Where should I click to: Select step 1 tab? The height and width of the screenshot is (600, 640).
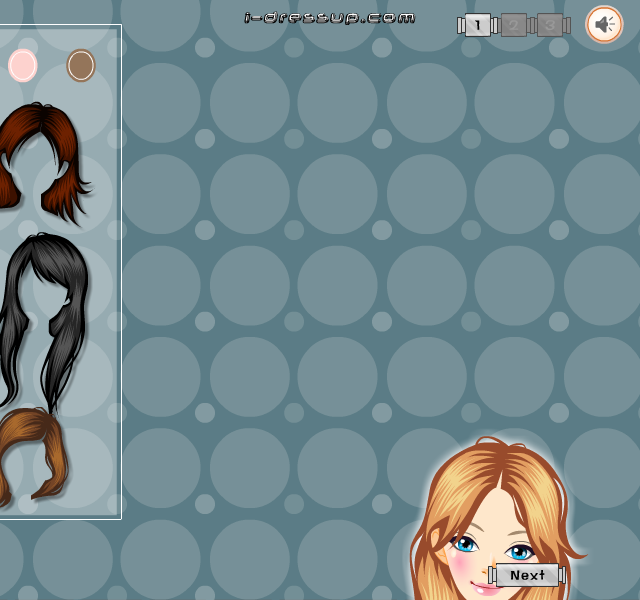point(478,25)
